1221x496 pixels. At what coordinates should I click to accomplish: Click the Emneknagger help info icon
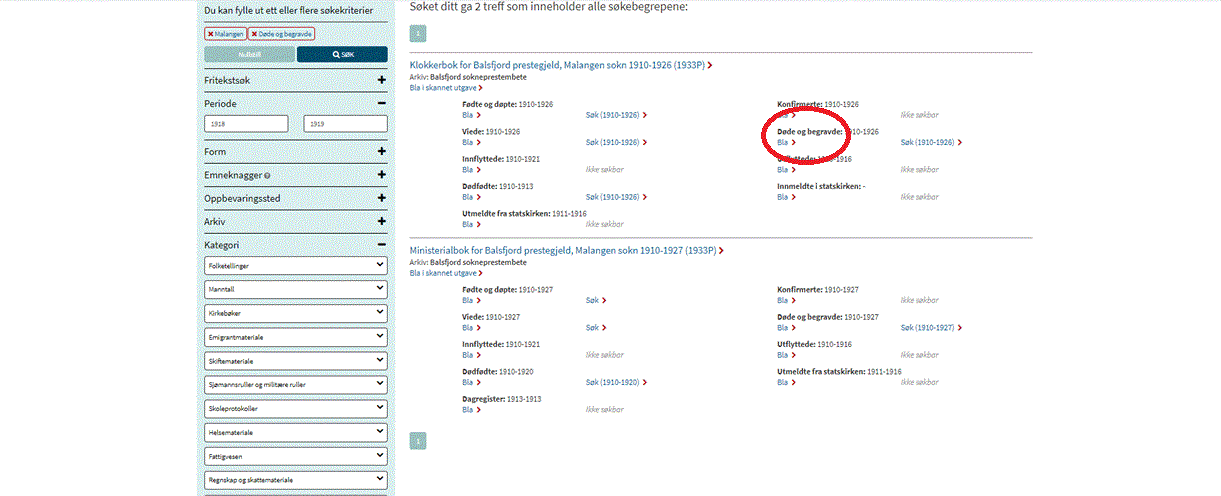click(x=267, y=176)
